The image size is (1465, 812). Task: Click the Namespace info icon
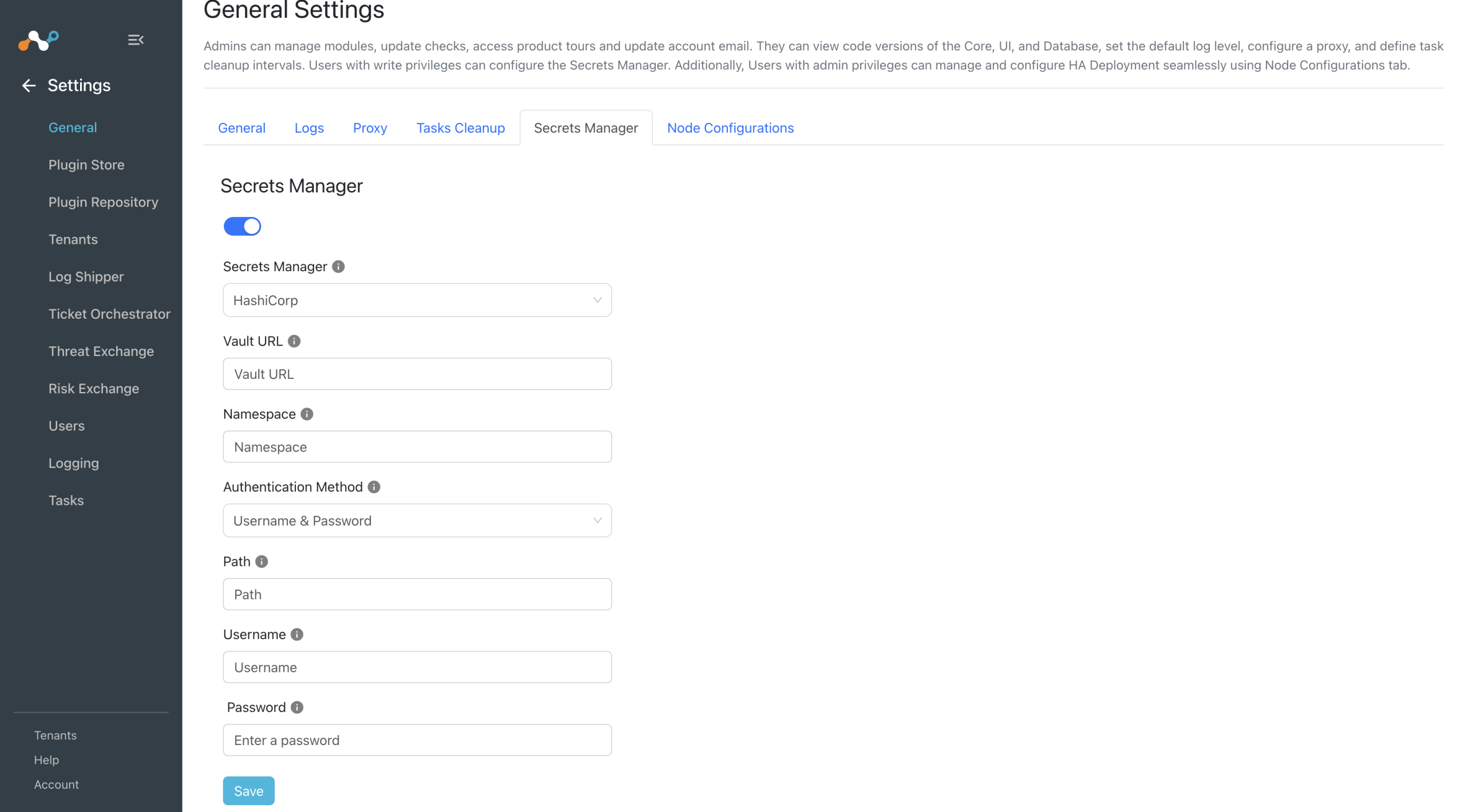click(x=307, y=414)
